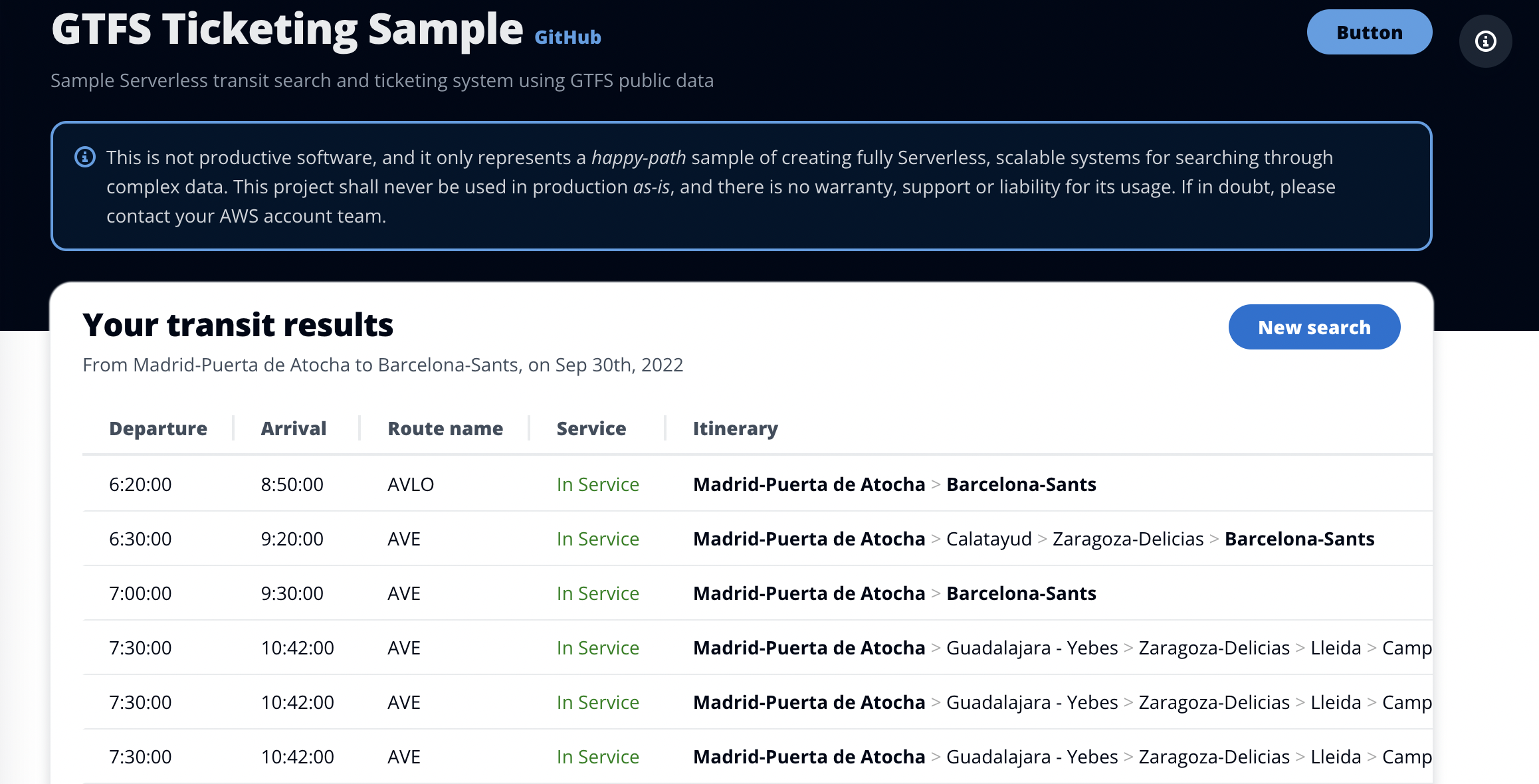This screenshot has width=1539, height=784.
Task: Click the info icon inside the disclaimer alert
Action: pos(85,157)
